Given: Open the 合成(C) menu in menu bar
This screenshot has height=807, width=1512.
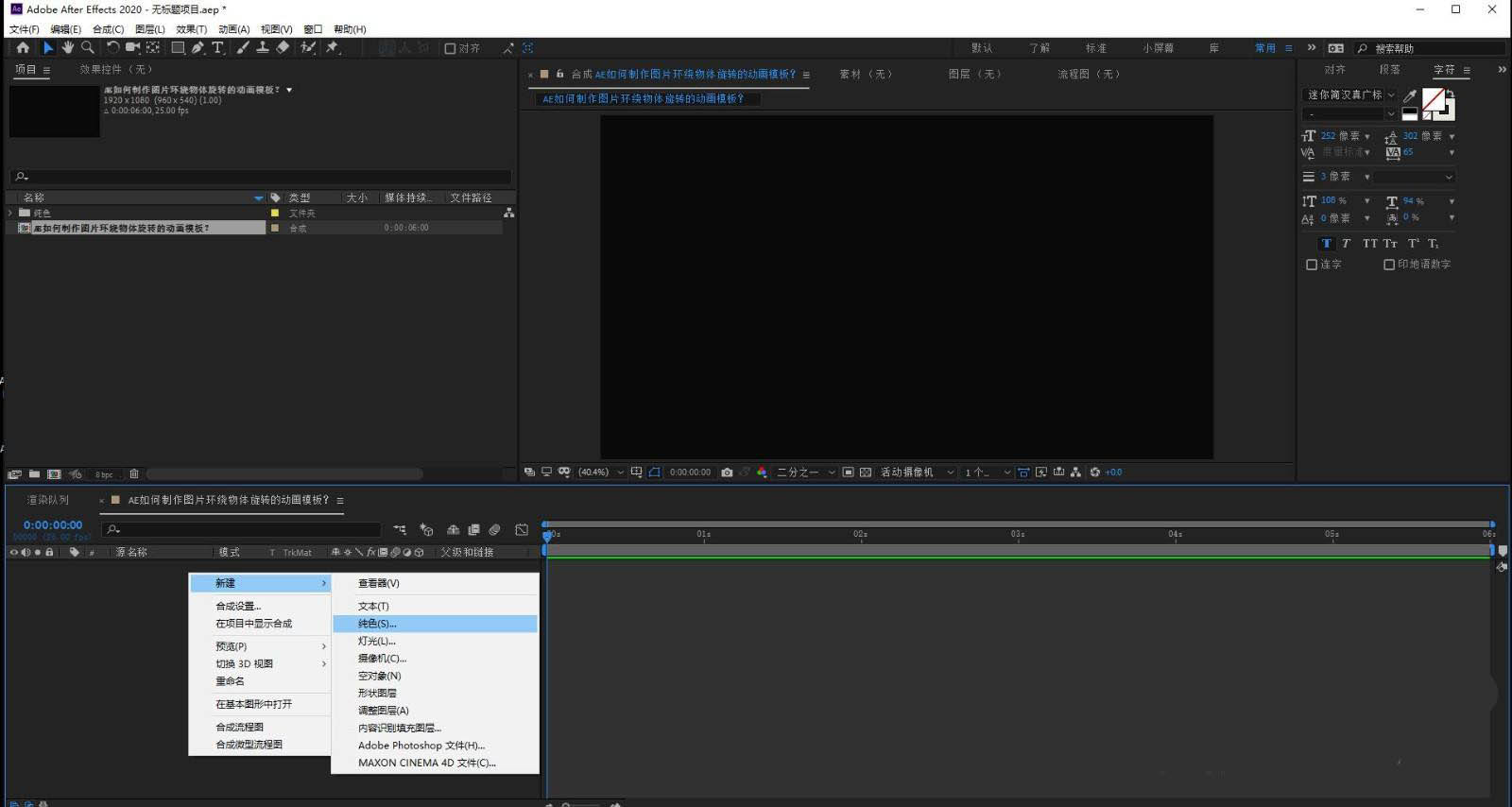Looking at the screenshot, I should click(x=108, y=29).
